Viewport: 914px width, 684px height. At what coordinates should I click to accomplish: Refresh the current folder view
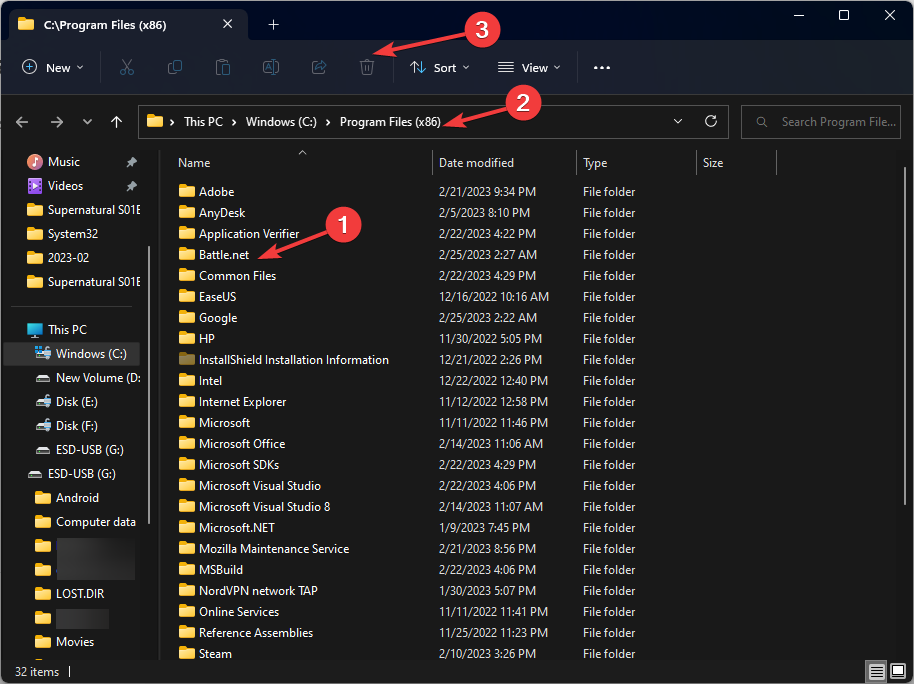coord(711,121)
